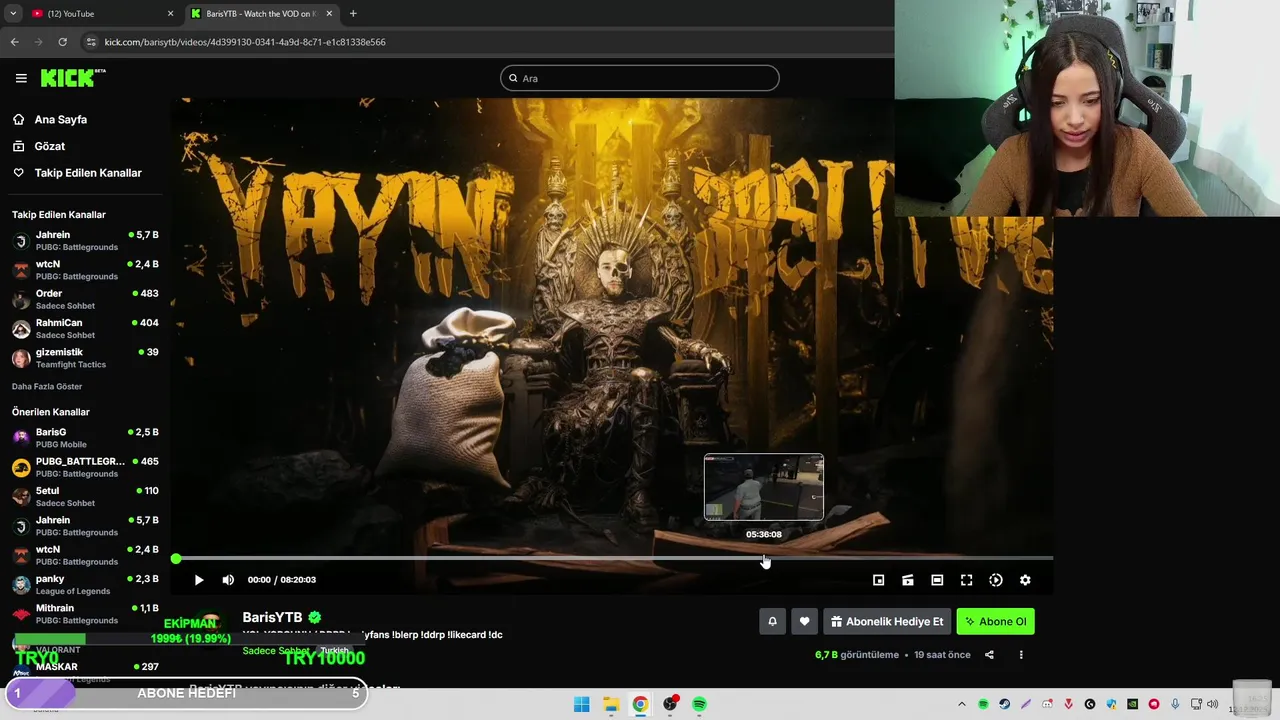Click BarisYTB verified badge
Image resolution: width=1280 pixels, height=720 pixels.
(314, 617)
